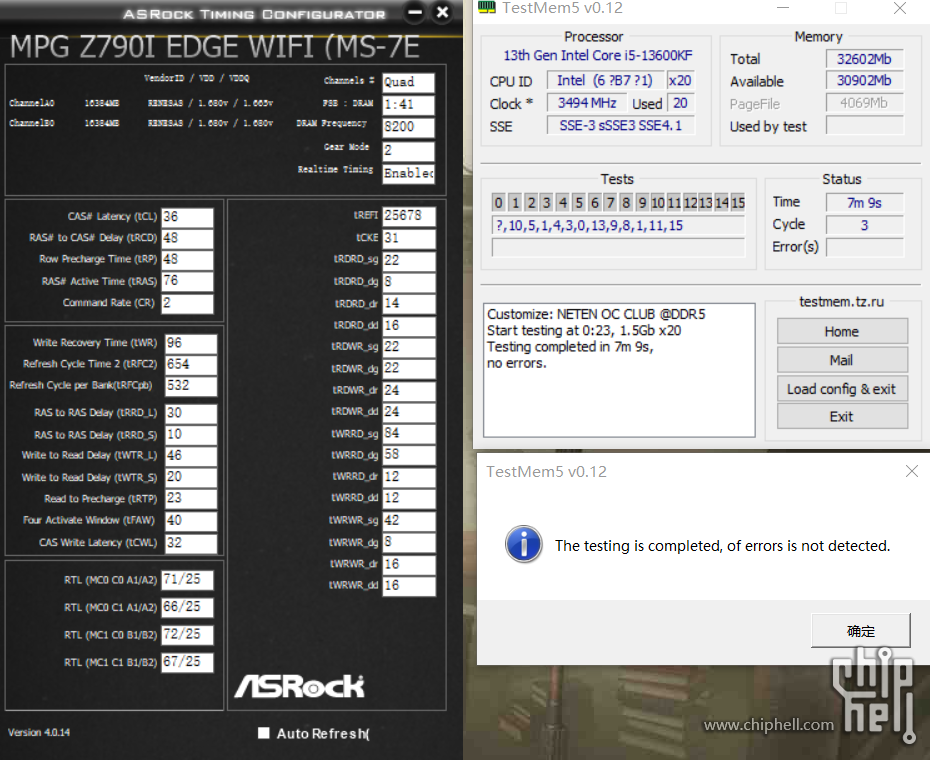Select the RTL (MC0 C0 A1/A2) field
The width and height of the screenshot is (930, 760).
(x=187, y=580)
